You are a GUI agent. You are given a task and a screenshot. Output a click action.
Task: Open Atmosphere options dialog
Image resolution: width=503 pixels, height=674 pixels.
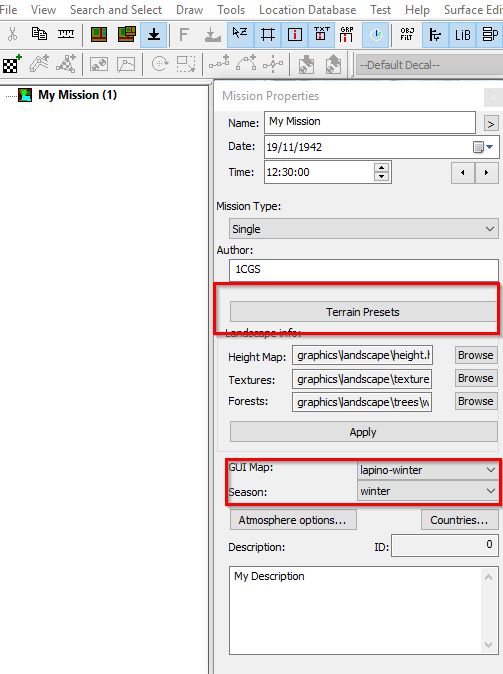pos(293,520)
